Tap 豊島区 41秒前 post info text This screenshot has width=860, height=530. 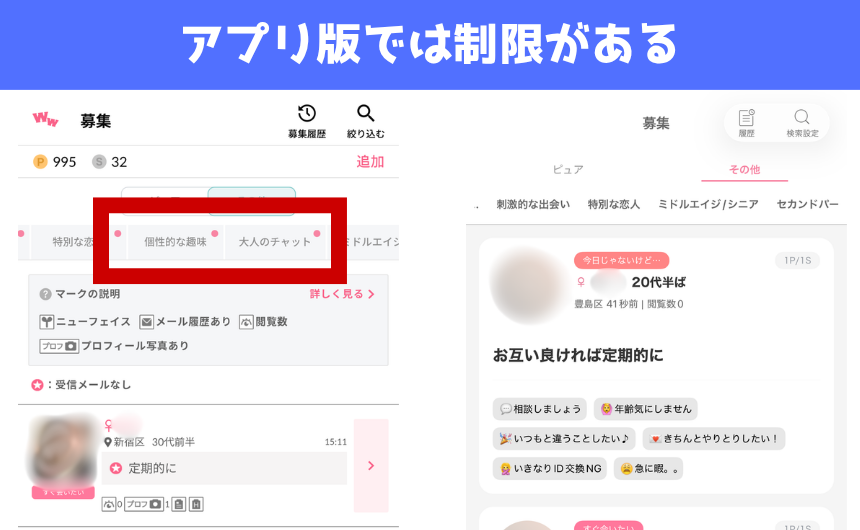coord(629,304)
